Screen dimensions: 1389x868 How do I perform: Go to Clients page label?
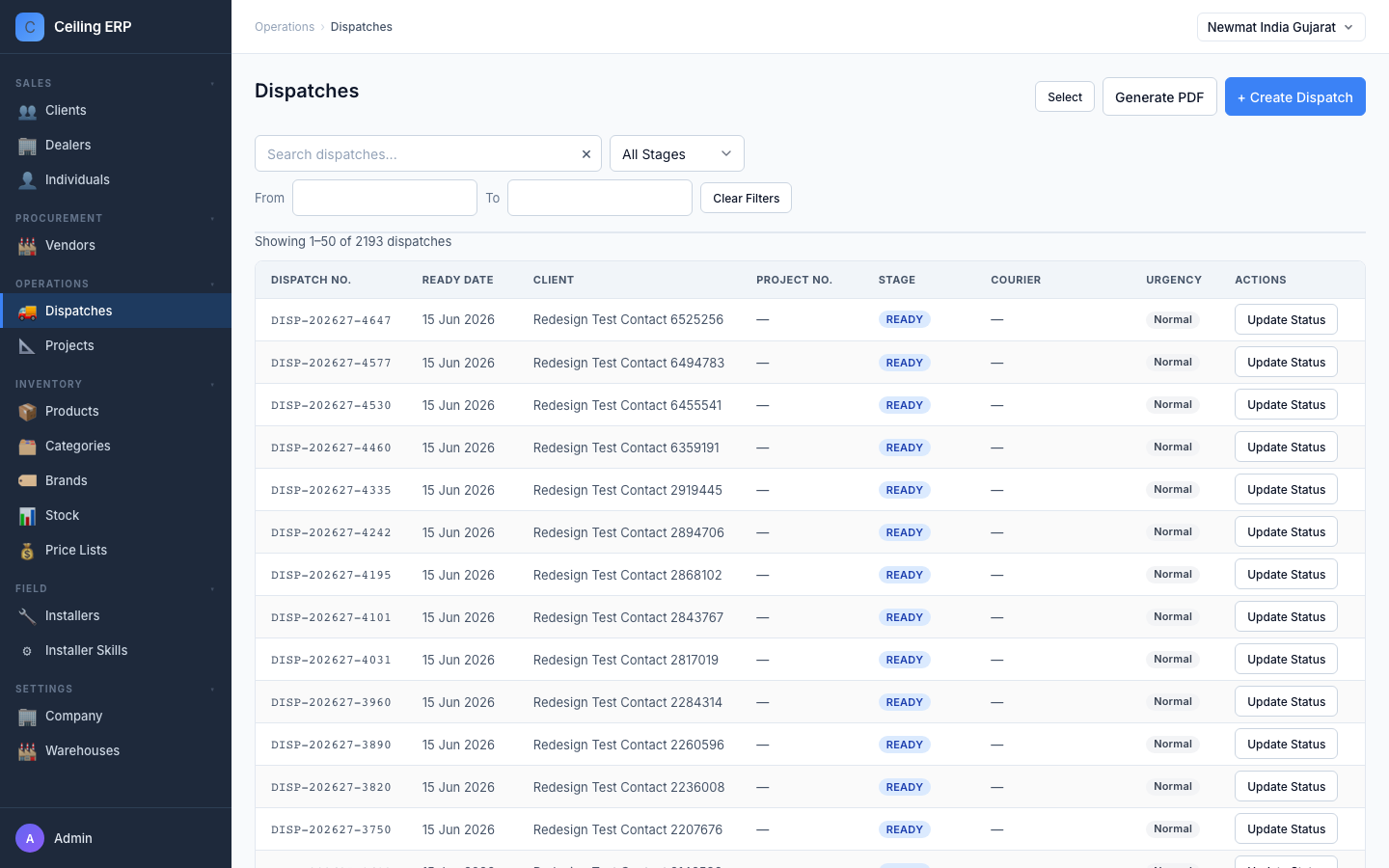tap(66, 110)
